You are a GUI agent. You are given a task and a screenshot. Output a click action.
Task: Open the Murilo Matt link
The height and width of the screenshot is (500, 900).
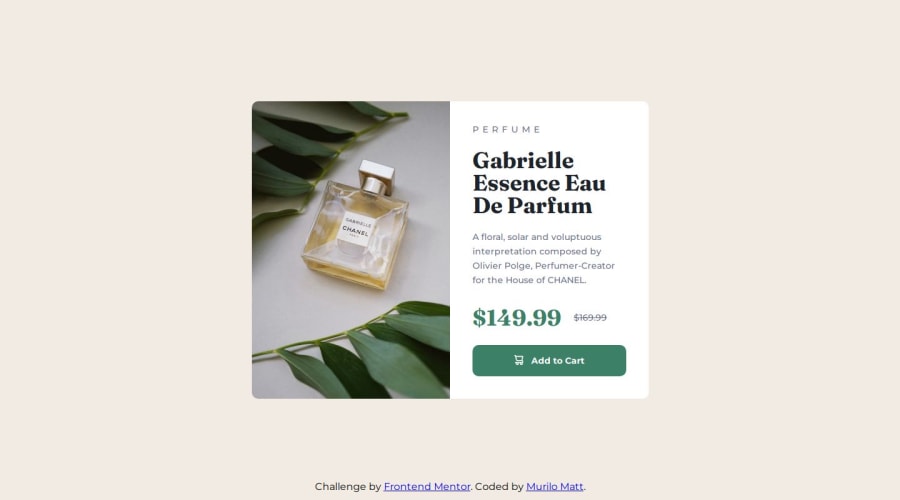pyautogui.click(x=554, y=486)
